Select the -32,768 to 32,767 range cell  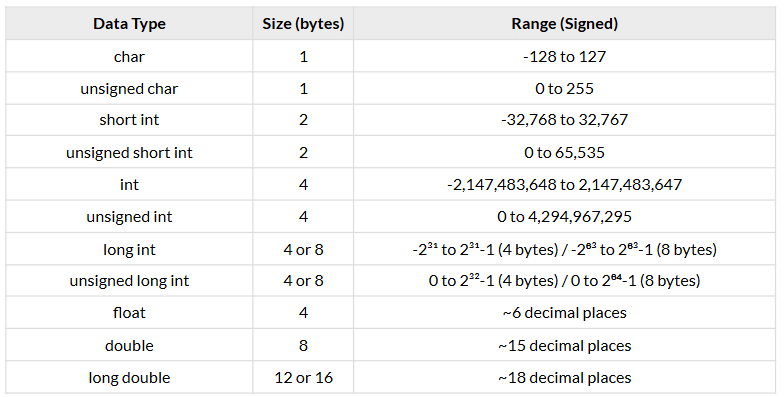pyautogui.click(x=564, y=120)
